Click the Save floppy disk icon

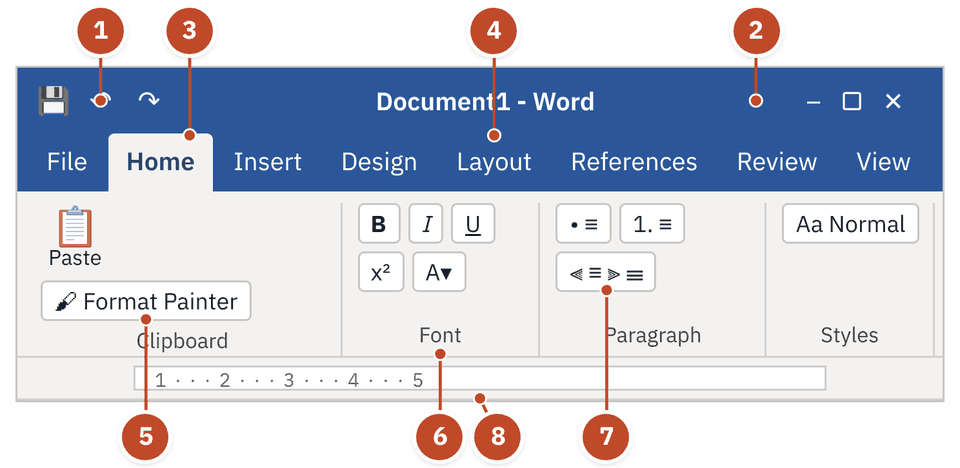pyautogui.click(x=53, y=100)
